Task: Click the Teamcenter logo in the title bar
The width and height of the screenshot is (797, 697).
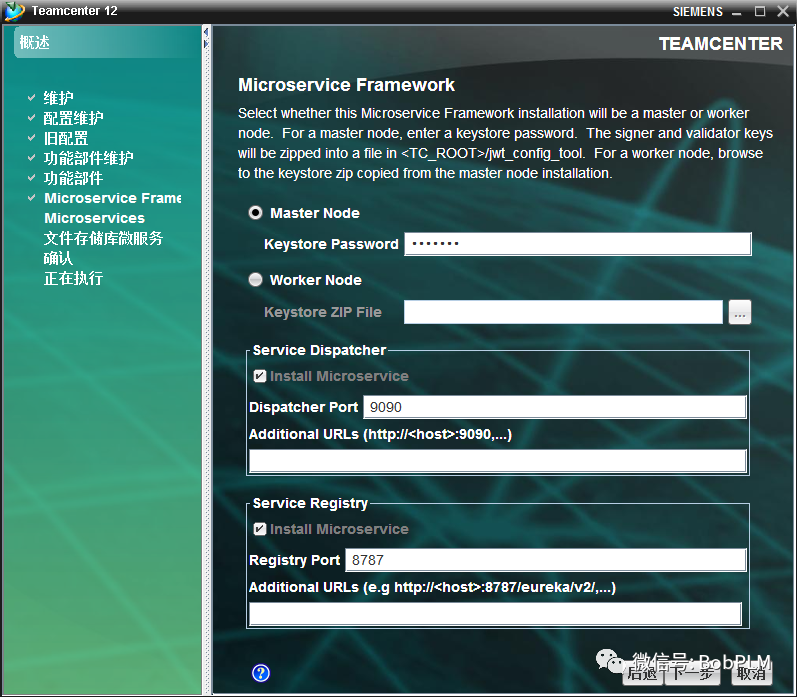Action: click(x=14, y=11)
